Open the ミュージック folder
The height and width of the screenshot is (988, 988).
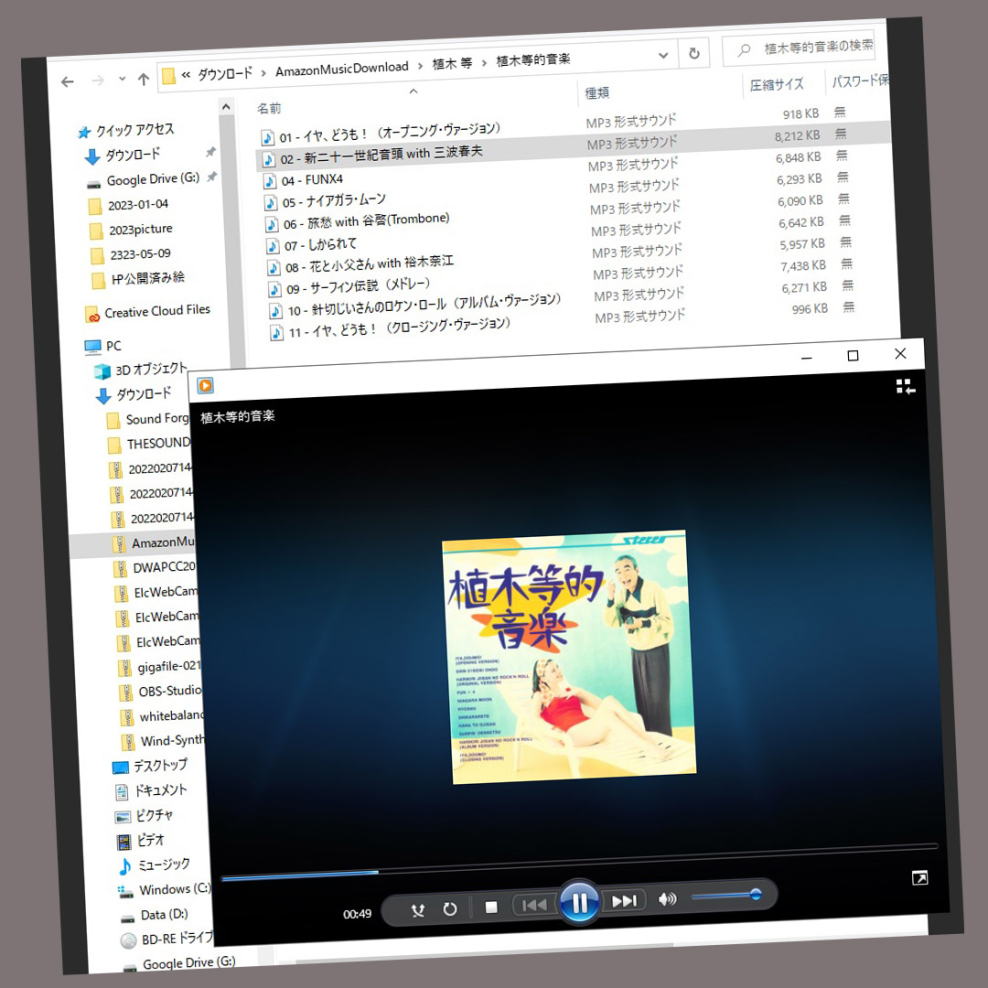(154, 866)
